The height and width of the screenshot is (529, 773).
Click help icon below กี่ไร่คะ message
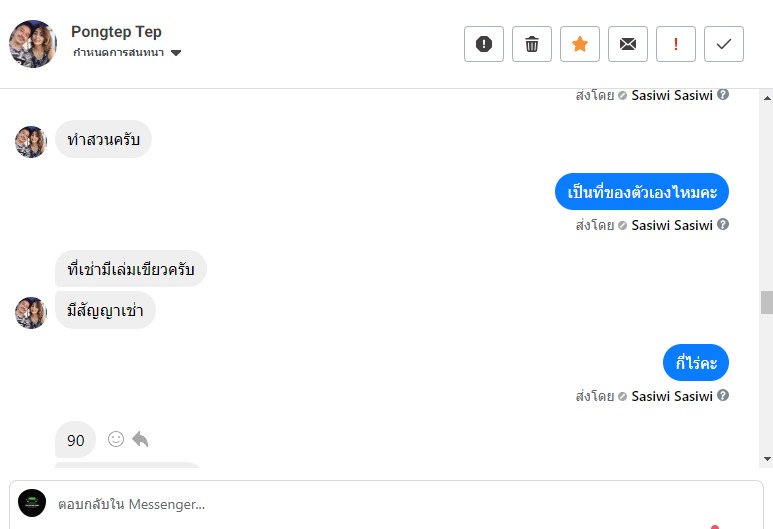point(723,396)
